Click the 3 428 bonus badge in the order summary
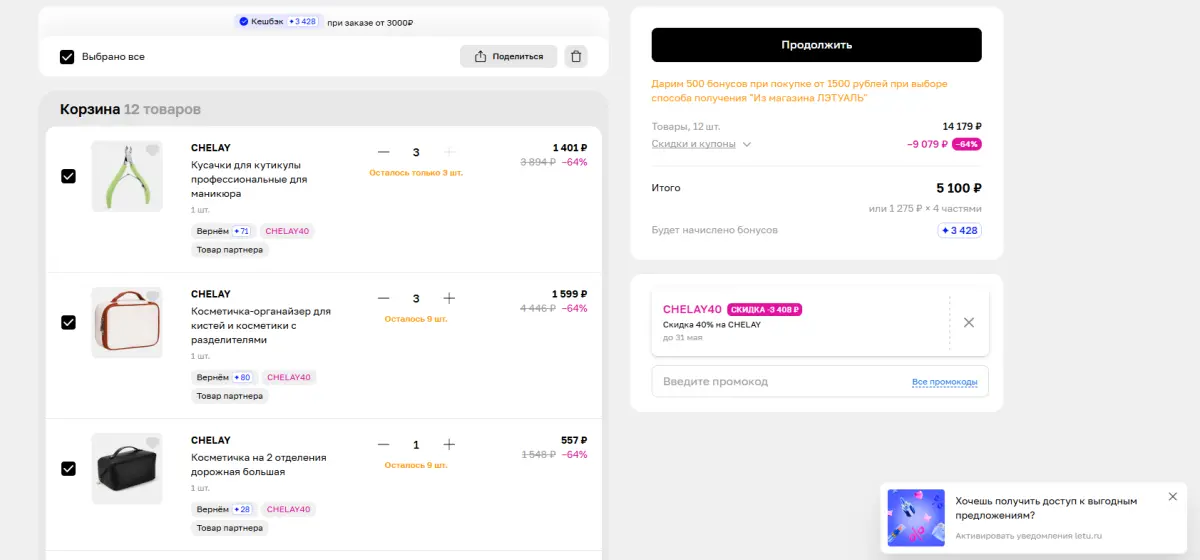Image resolution: width=1200 pixels, height=560 pixels. [x=959, y=230]
